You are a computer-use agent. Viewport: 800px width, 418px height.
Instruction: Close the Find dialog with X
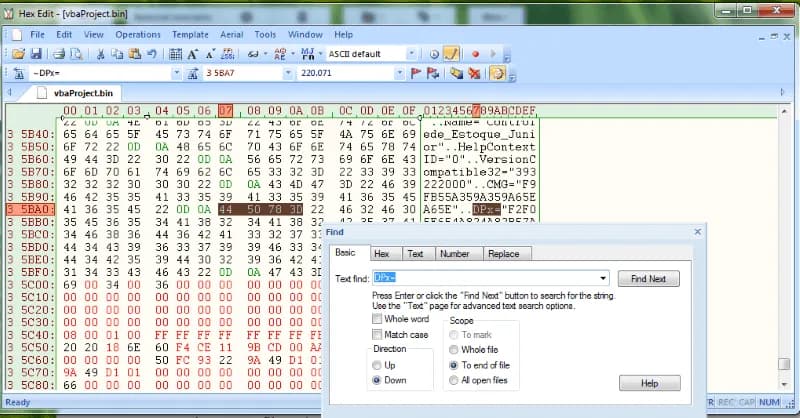[697, 232]
